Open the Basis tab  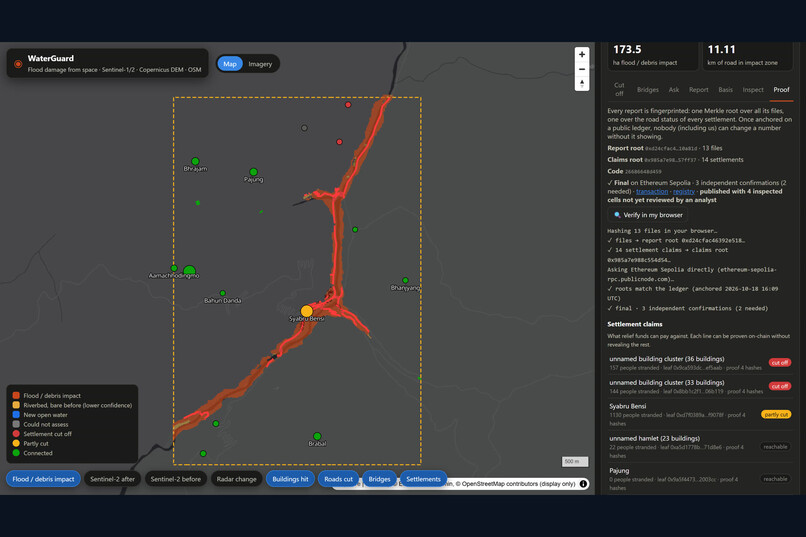tap(725, 89)
